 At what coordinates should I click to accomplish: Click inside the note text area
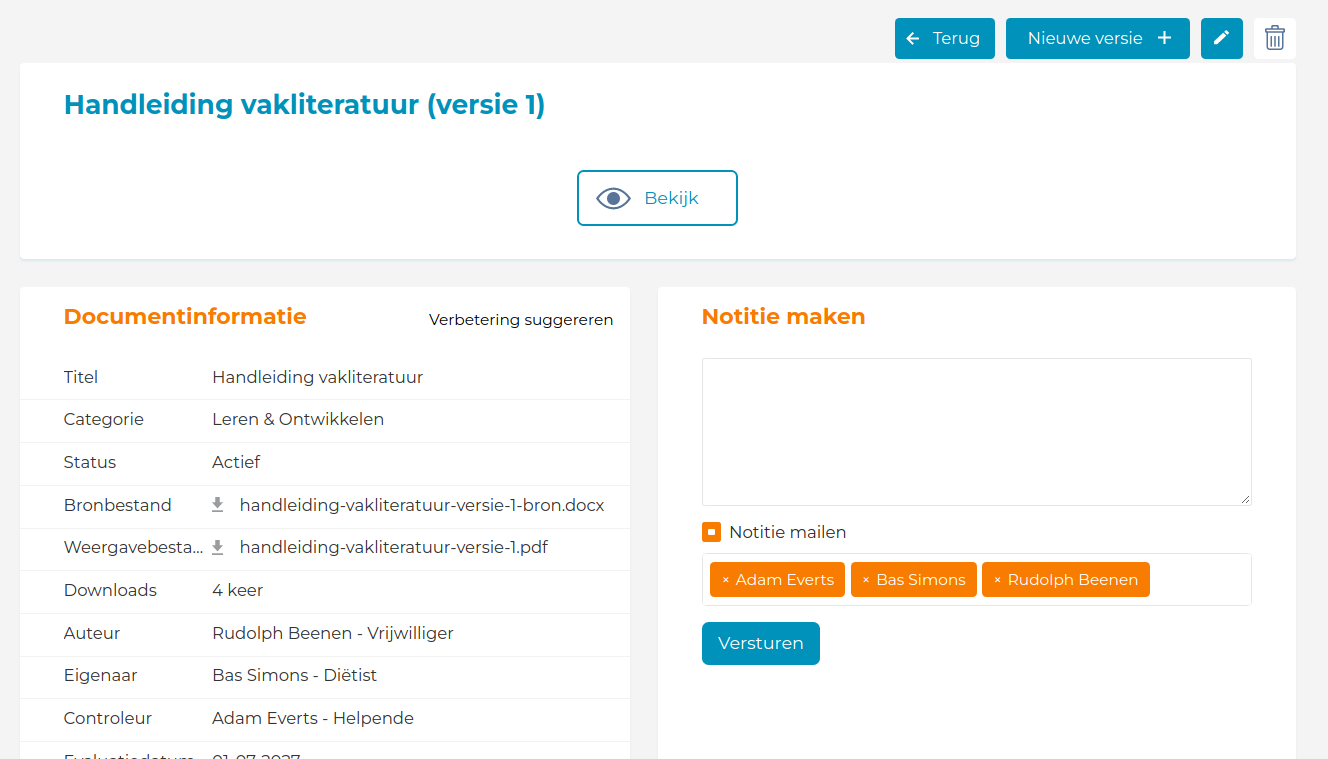pyautogui.click(x=976, y=431)
